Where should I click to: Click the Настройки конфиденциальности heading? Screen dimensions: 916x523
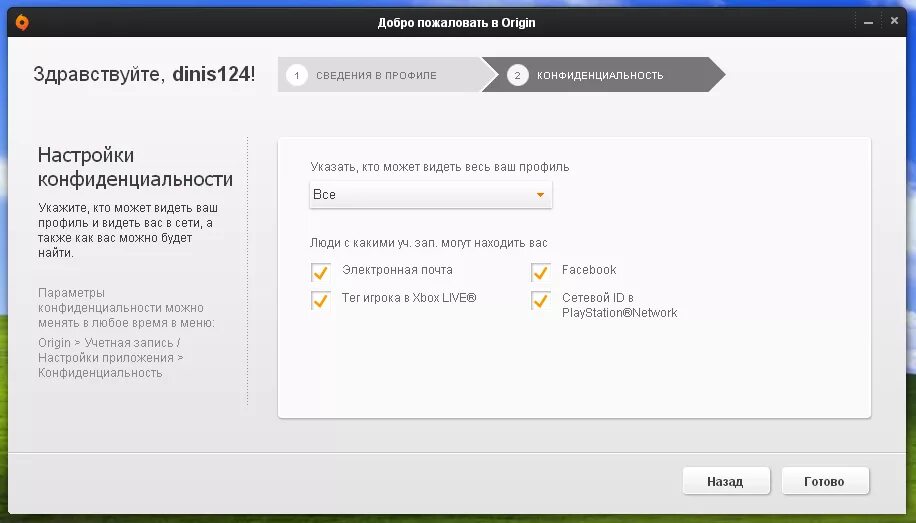136,167
